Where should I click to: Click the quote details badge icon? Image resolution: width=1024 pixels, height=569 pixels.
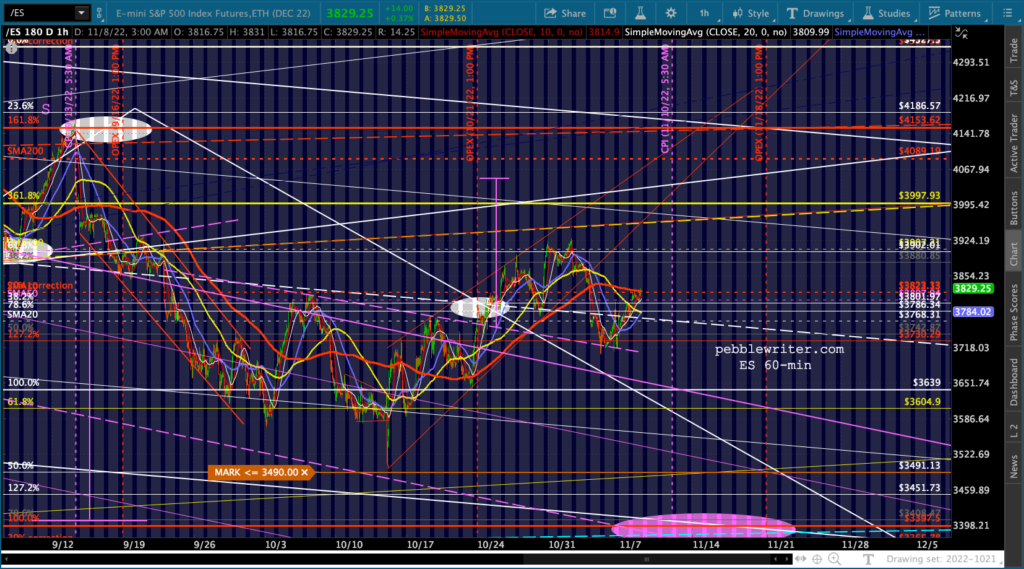pyautogui.click(x=610, y=13)
